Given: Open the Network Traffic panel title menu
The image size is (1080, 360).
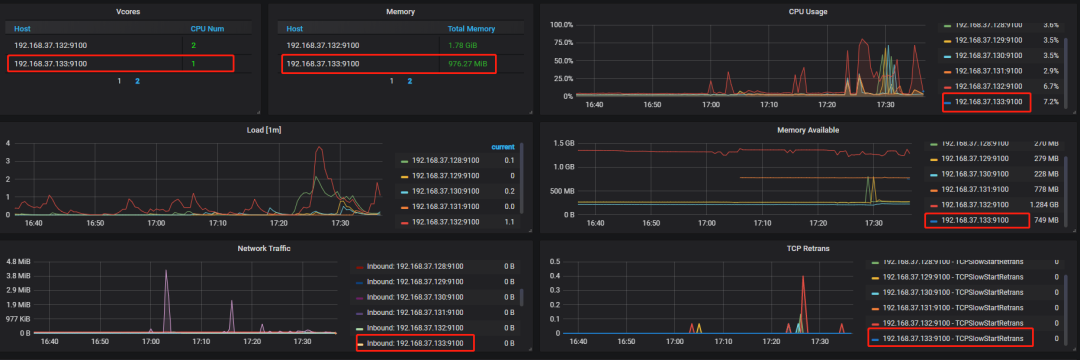Looking at the screenshot, I should pyautogui.click(x=264, y=248).
